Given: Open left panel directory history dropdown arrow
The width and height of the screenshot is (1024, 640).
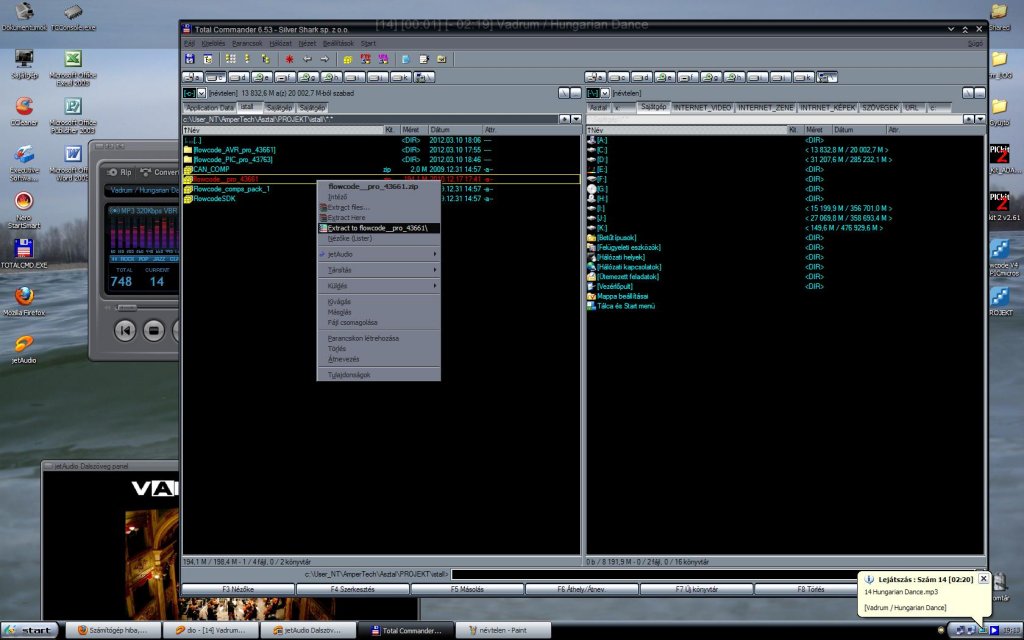Looking at the screenshot, I should click(x=575, y=119).
